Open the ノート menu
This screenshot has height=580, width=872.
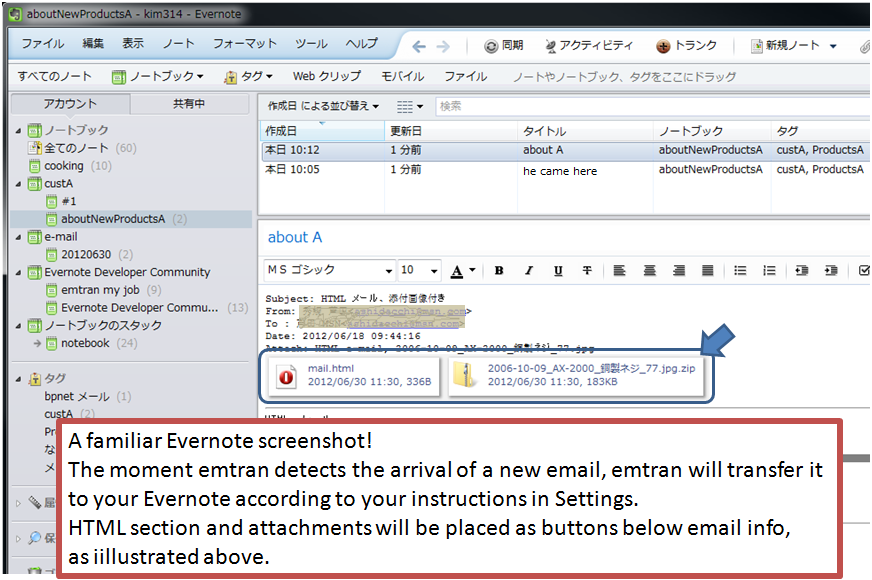pos(179,44)
